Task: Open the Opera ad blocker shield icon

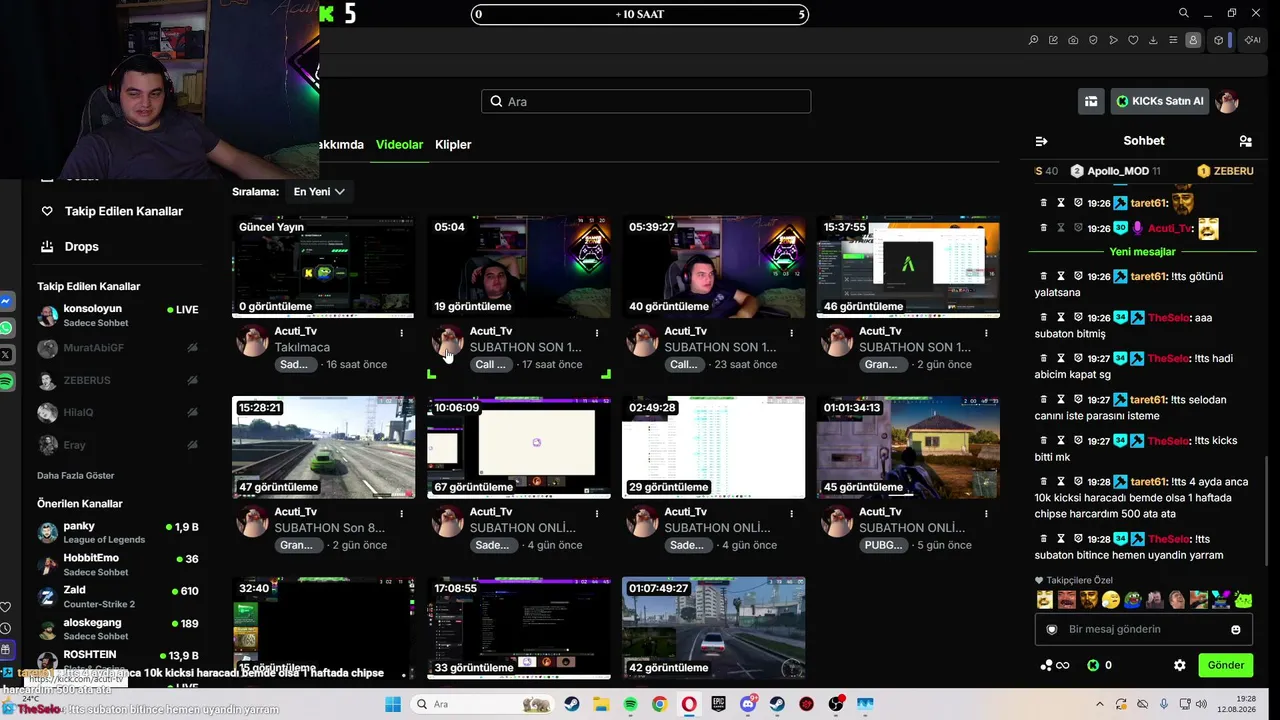Action: (1093, 40)
